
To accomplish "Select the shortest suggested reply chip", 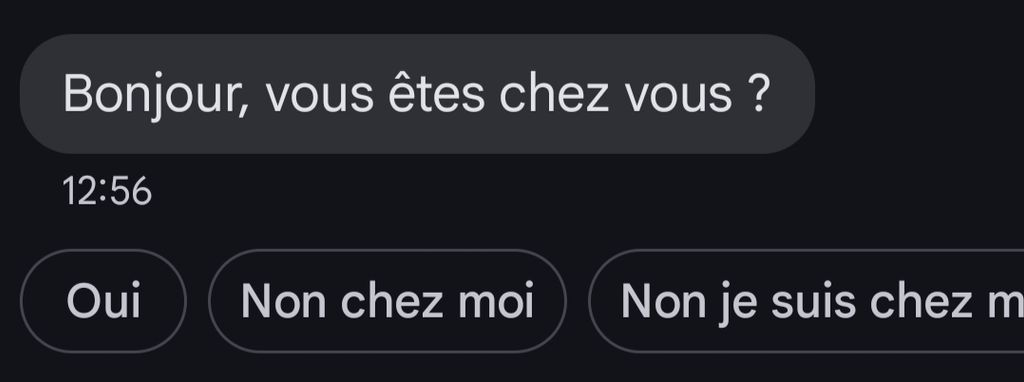I will [103, 301].
